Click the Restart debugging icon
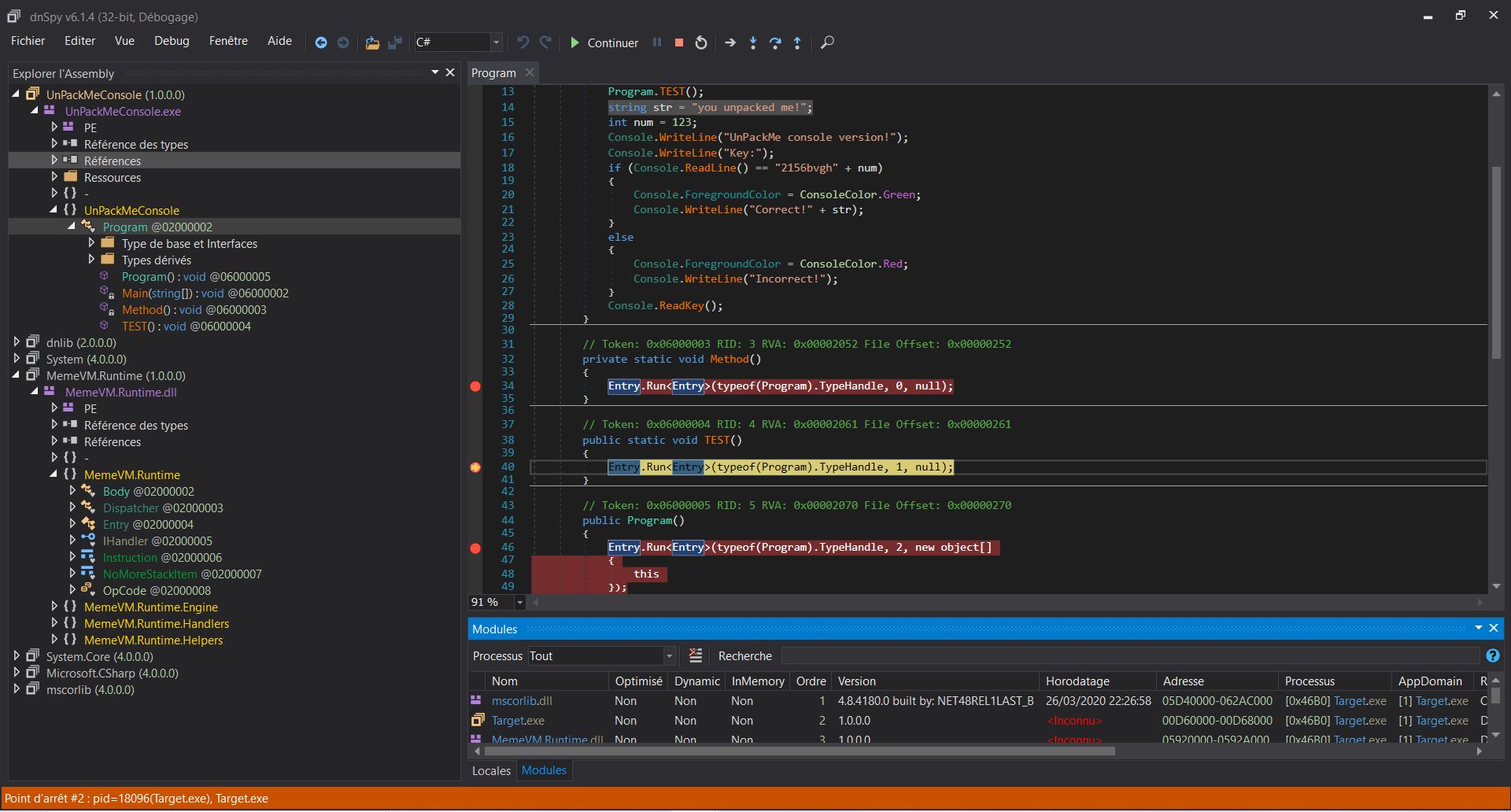1511x812 pixels. point(701,42)
